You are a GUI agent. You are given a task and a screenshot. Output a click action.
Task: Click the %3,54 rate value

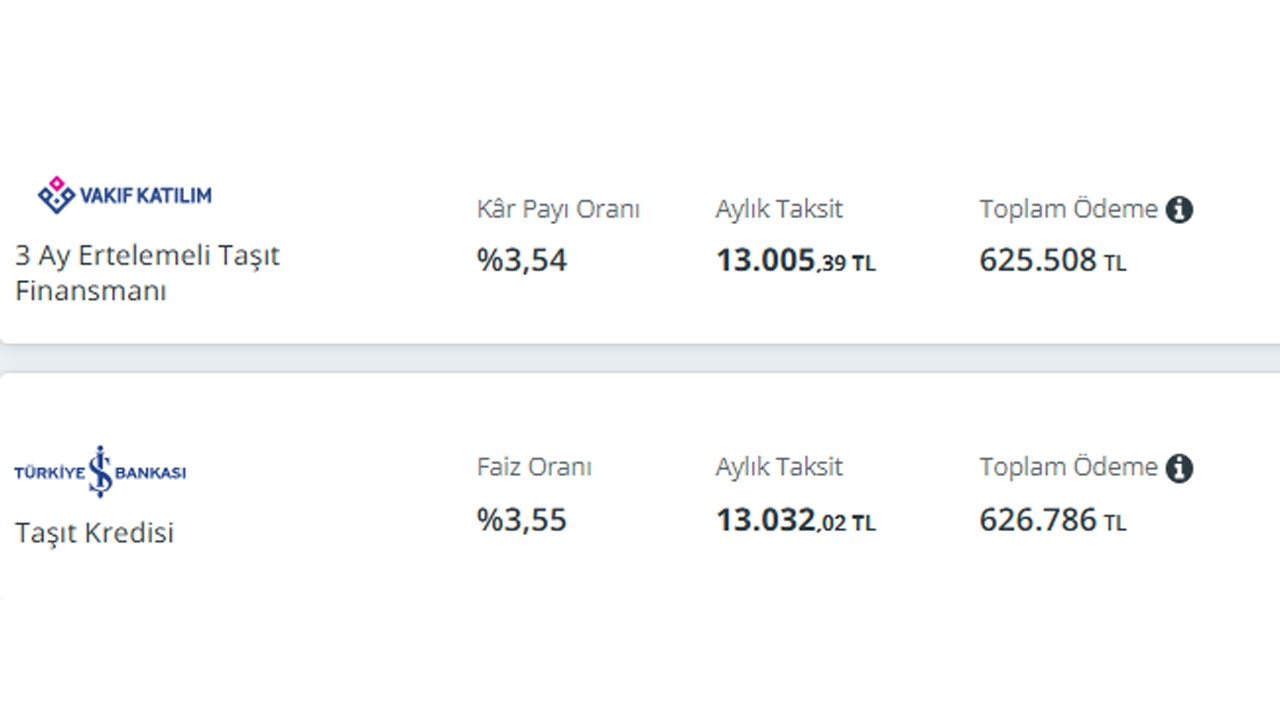click(522, 261)
